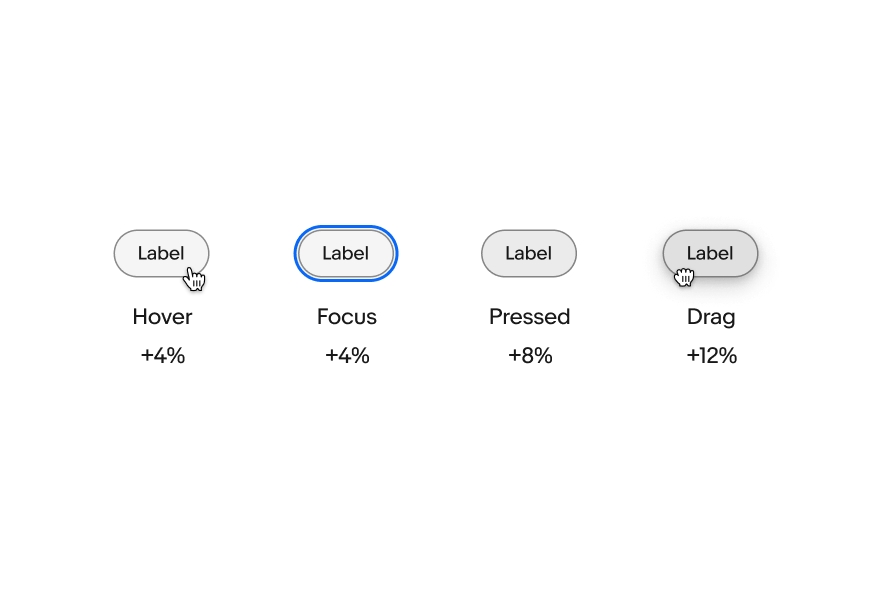Click the pointer cursor icon under Hover button
Image resolution: width=876 pixels, height=600 pixels.
(x=194, y=280)
